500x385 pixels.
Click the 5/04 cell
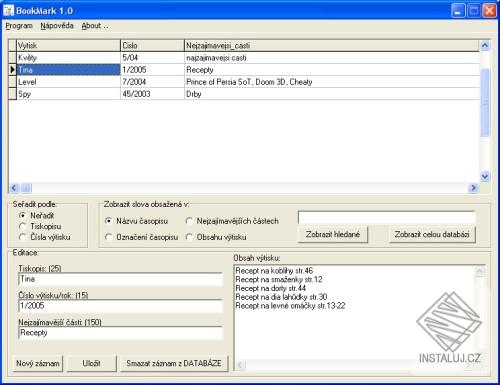152,58
